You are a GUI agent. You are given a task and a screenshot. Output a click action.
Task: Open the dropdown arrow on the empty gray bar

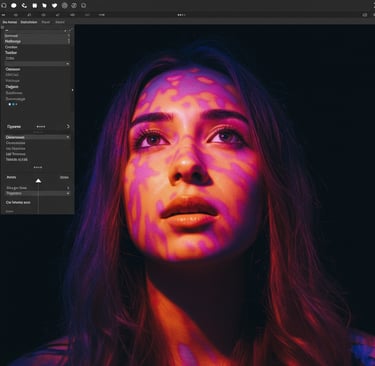tap(68, 63)
